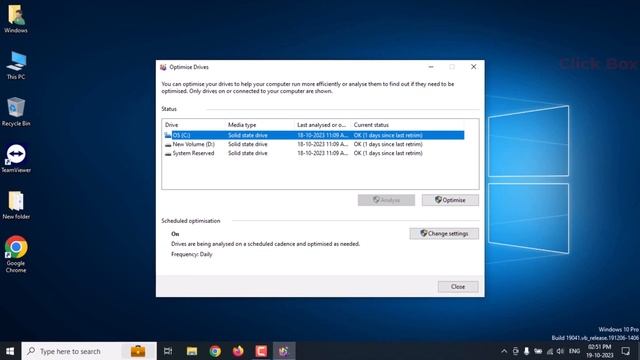640x360 pixels.
Task: Click the Solid state drive cell for OS (C:)
Action: click(x=248, y=135)
